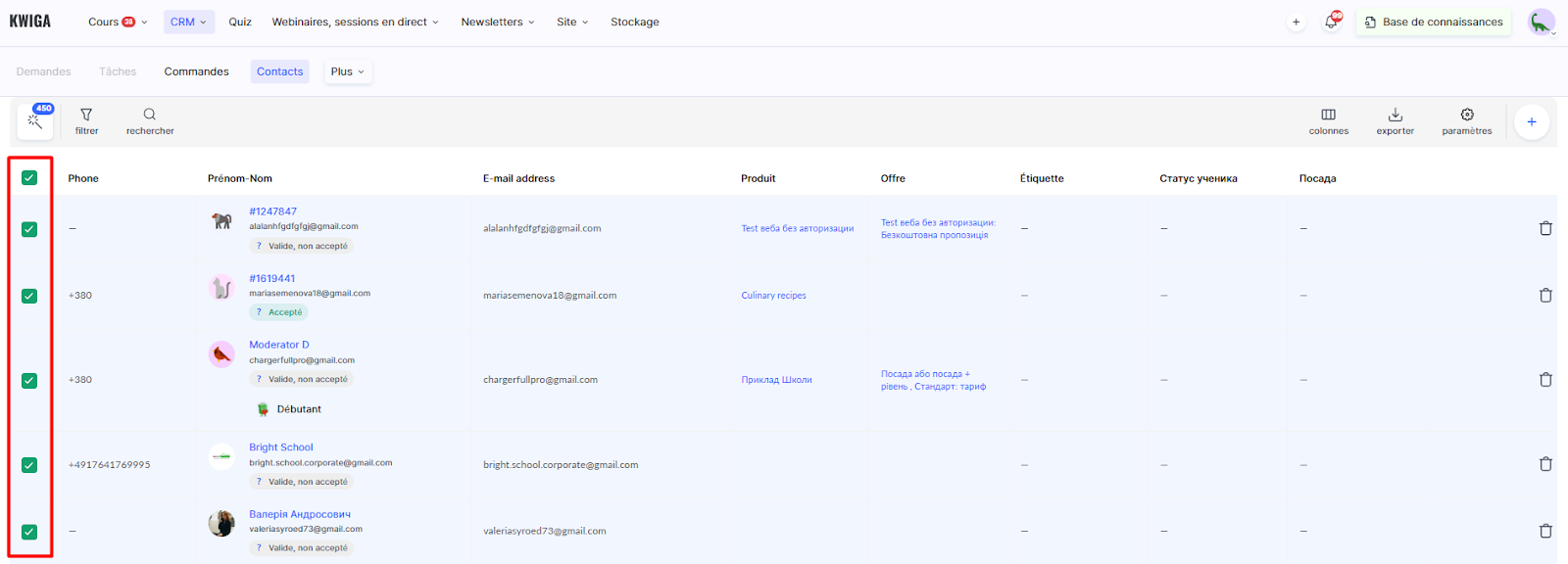Uncheck the select-all header checkbox
This screenshot has height=564, width=1568.
point(29,178)
